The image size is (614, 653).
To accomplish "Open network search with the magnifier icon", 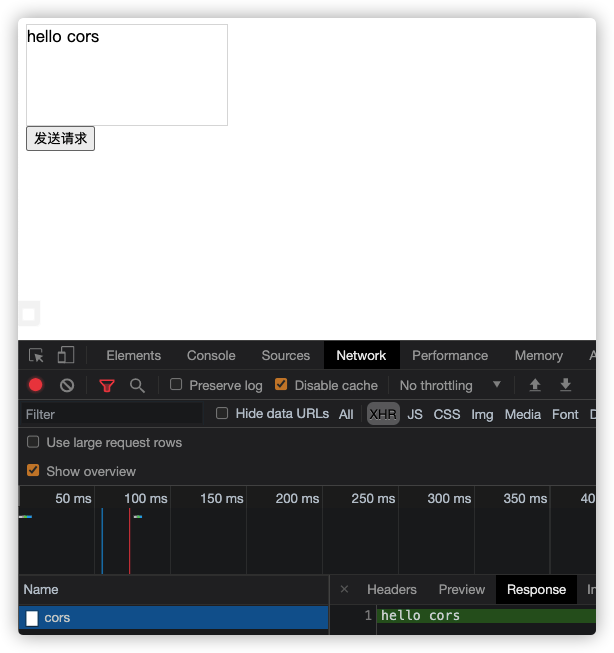I will click(x=137, y=386).
